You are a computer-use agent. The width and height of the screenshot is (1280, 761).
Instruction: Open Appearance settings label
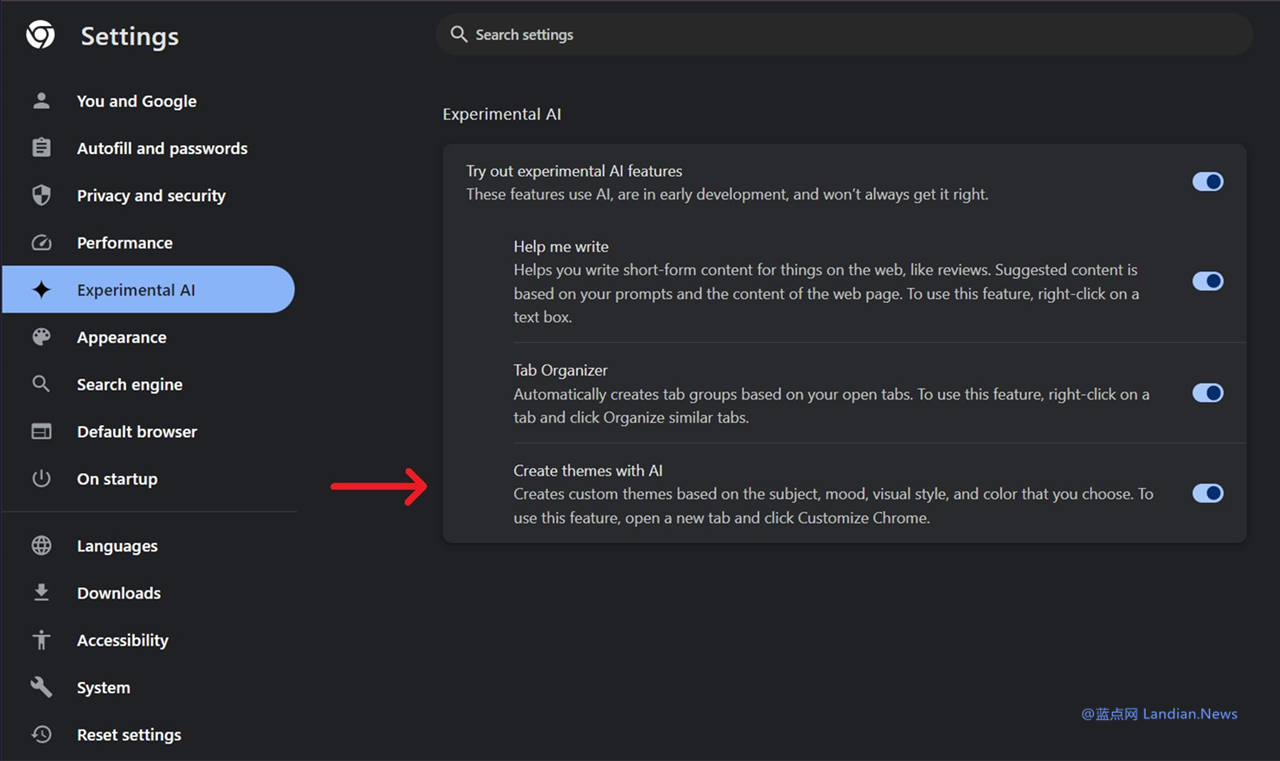tap(122, 338)
